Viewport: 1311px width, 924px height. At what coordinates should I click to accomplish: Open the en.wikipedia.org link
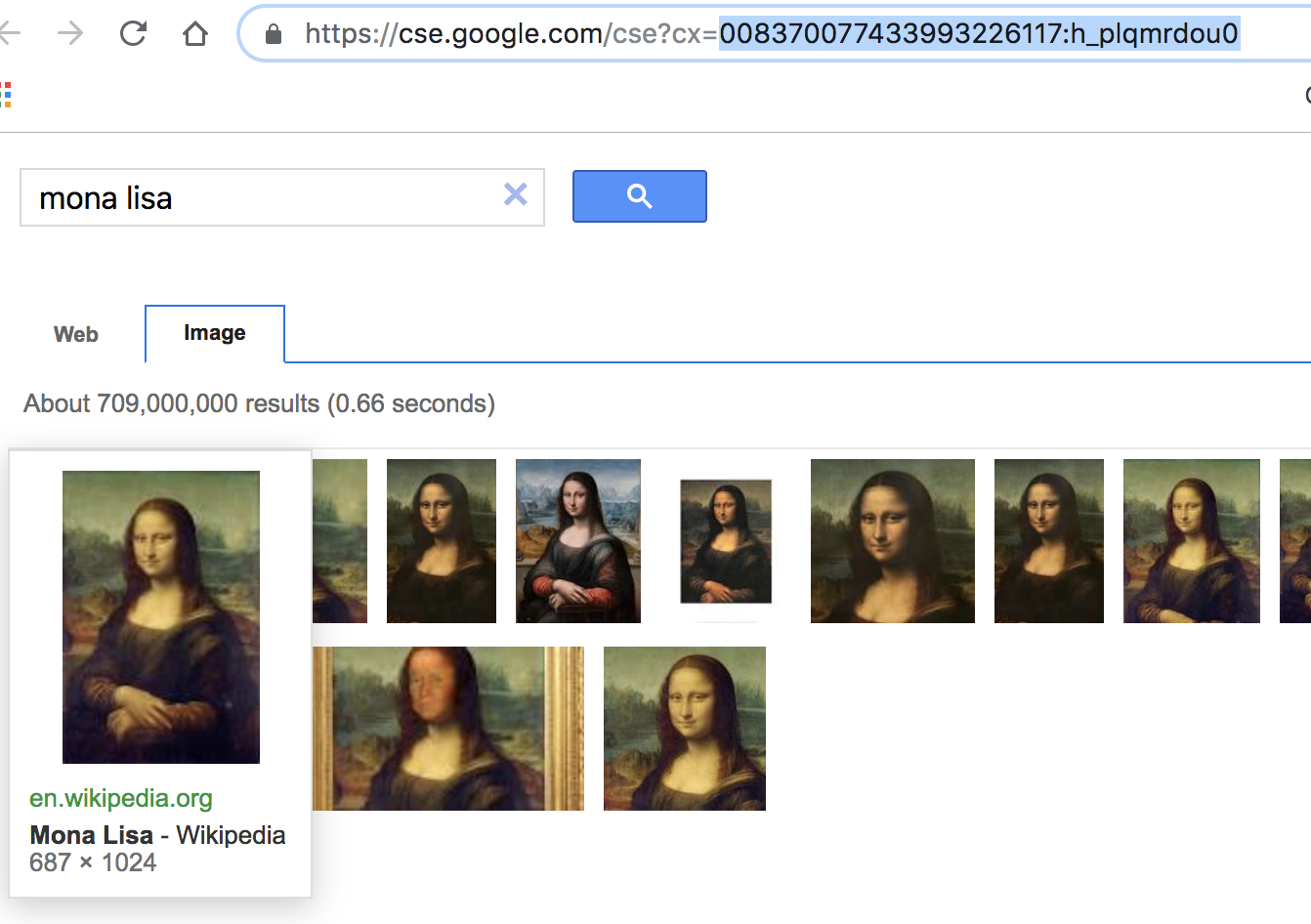coord(121,798)
